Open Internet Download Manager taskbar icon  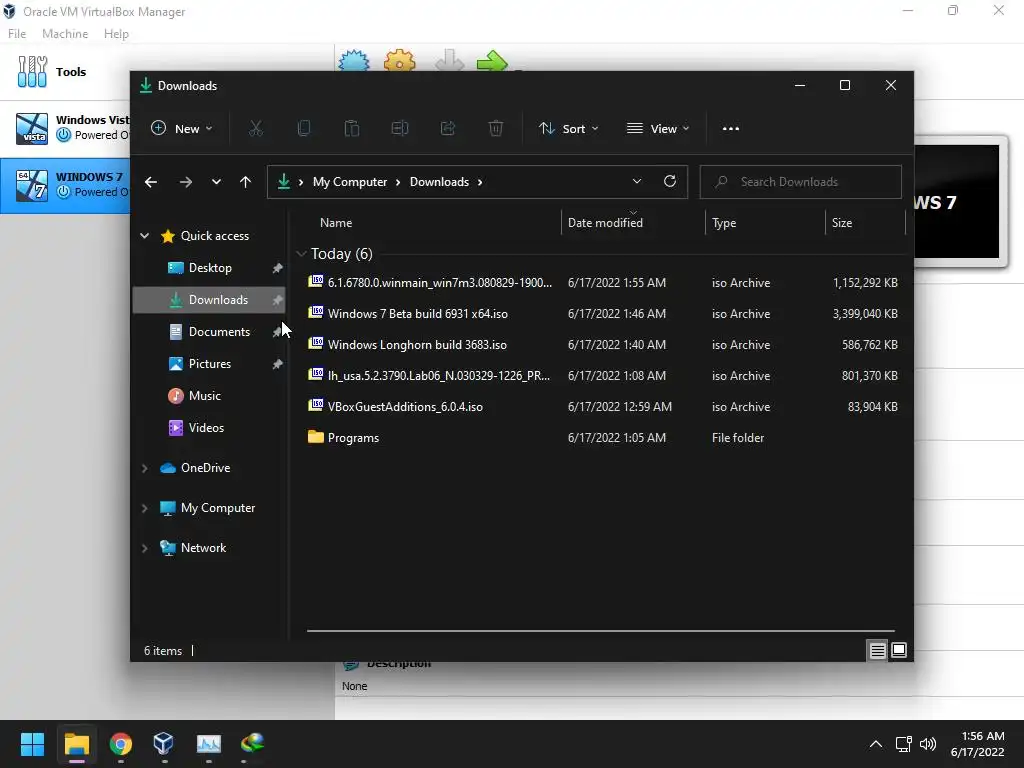coord(252,743)
